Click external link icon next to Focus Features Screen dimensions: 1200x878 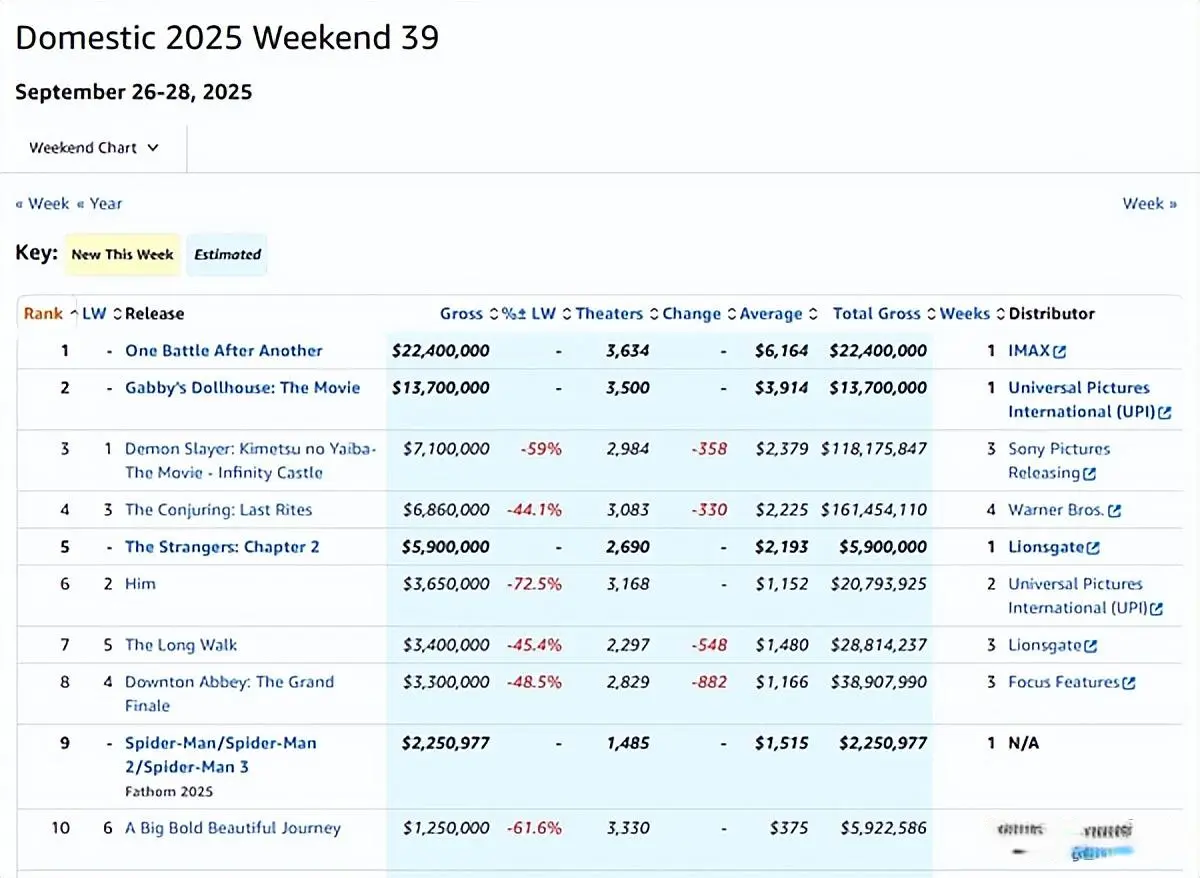click(1129, 683)
